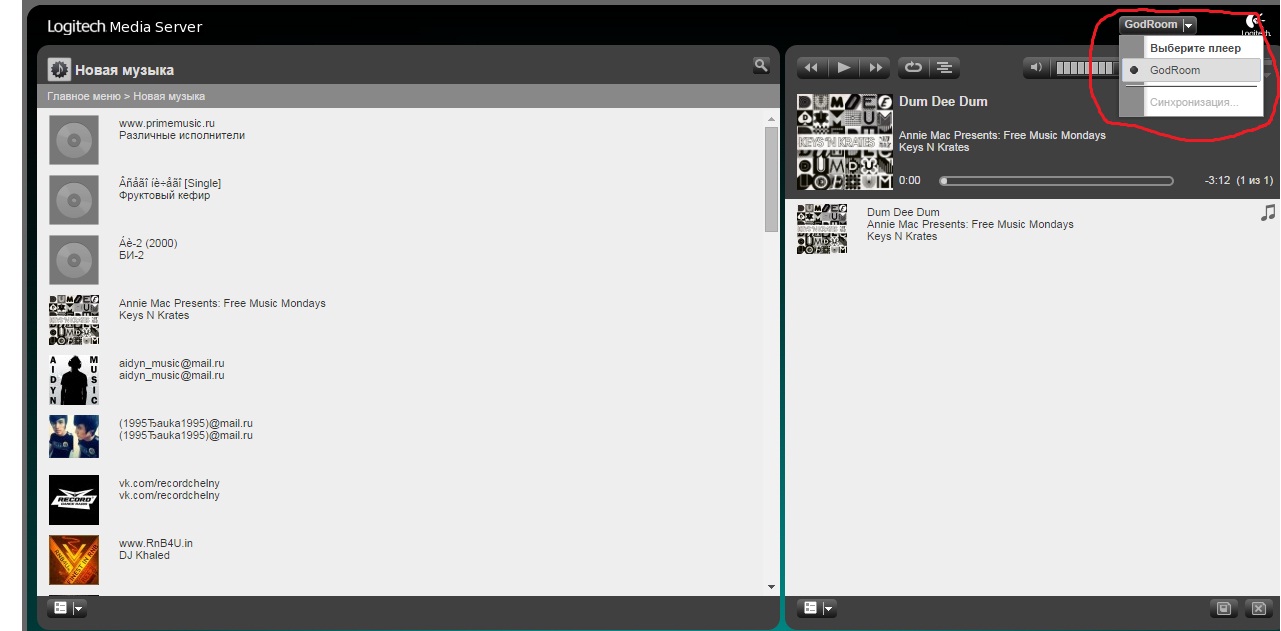Open search with the magnifier icon

click(761, 66)
